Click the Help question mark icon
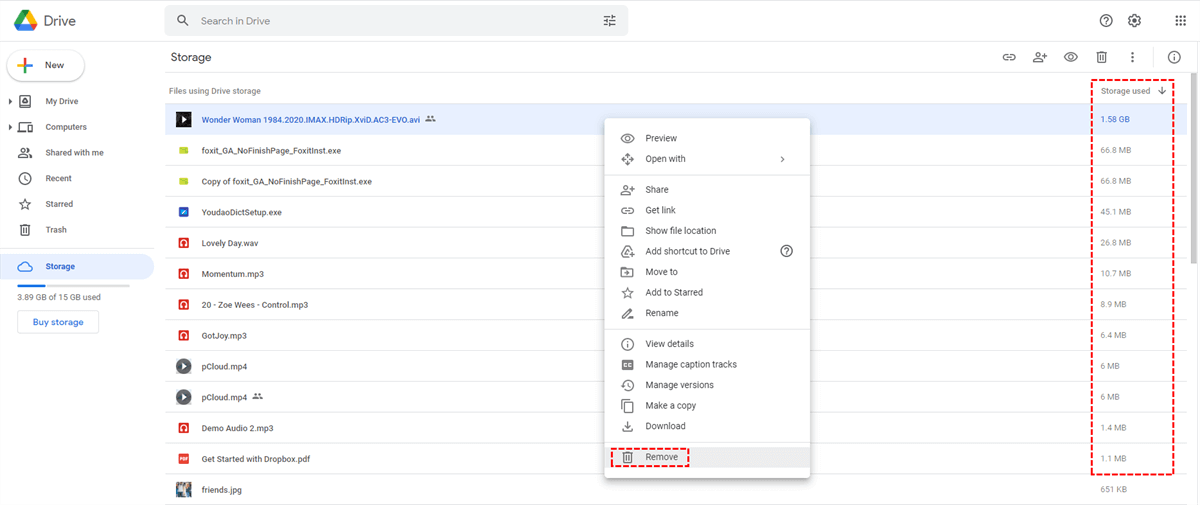This screenshot has height=505, width=1200. coord(1106,21)
